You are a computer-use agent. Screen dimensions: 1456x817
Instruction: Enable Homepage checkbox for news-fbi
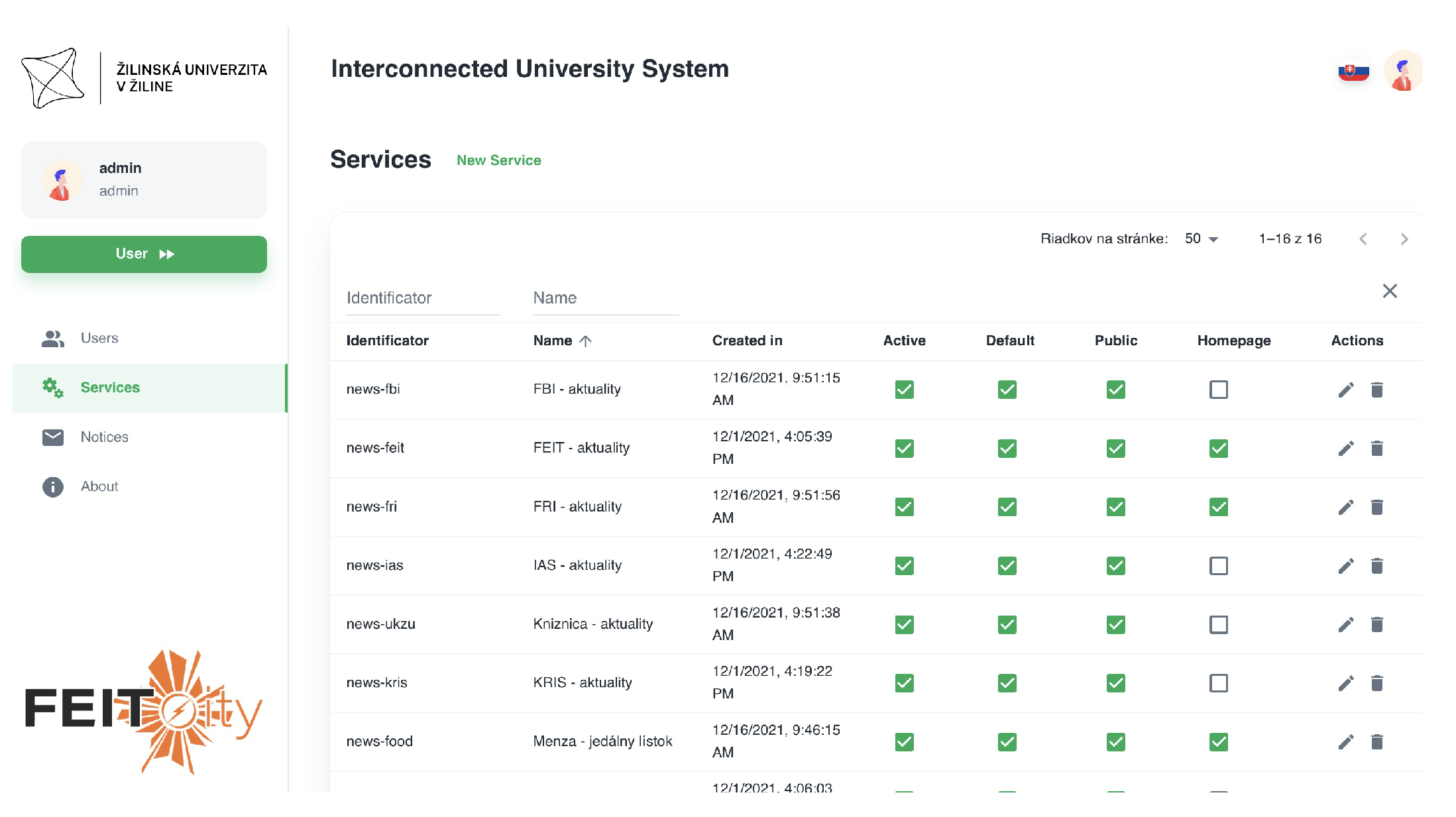pyautogui.click(x=1218, y=390)
